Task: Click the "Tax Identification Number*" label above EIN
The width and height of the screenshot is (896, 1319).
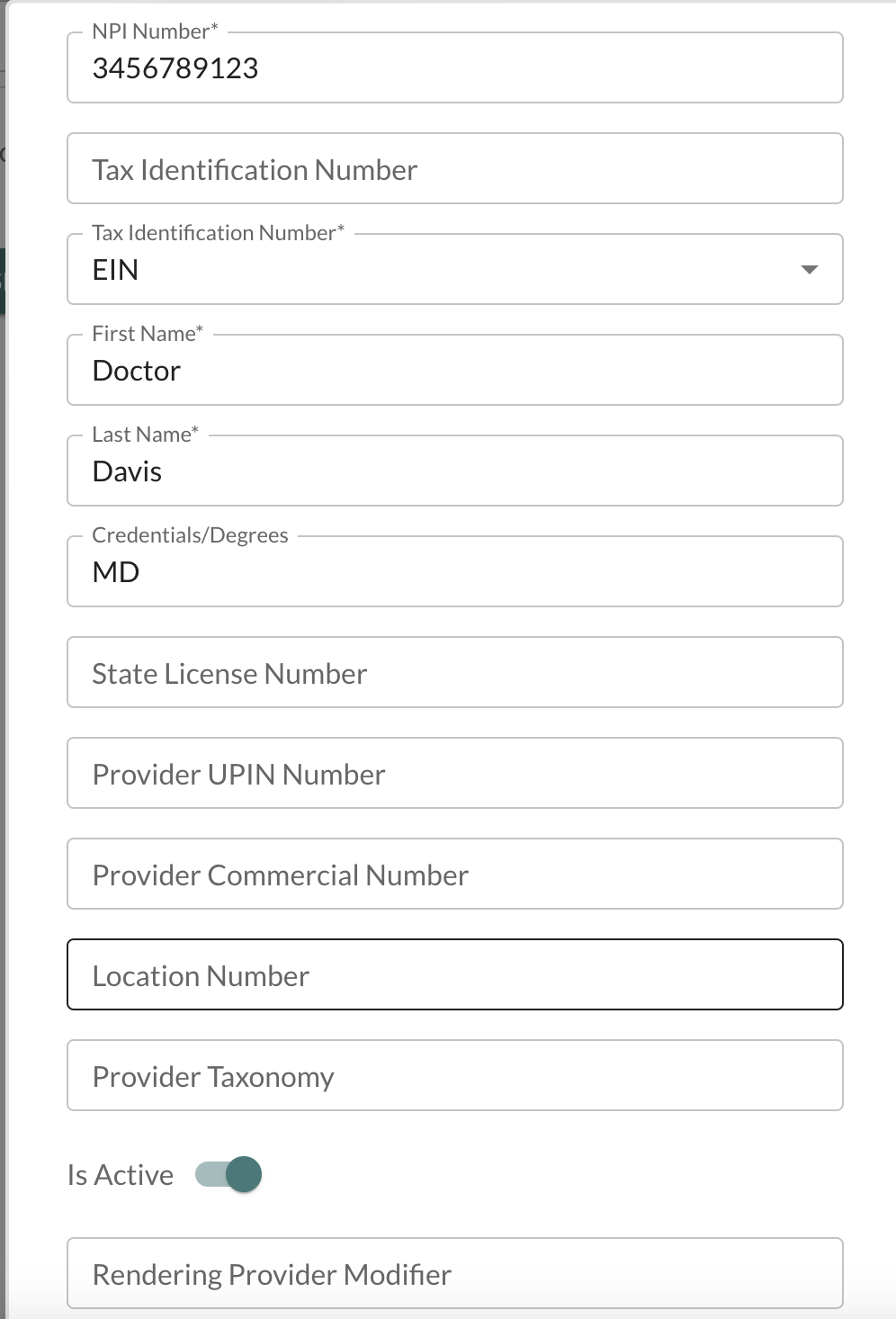Action: tap(218, 233)
